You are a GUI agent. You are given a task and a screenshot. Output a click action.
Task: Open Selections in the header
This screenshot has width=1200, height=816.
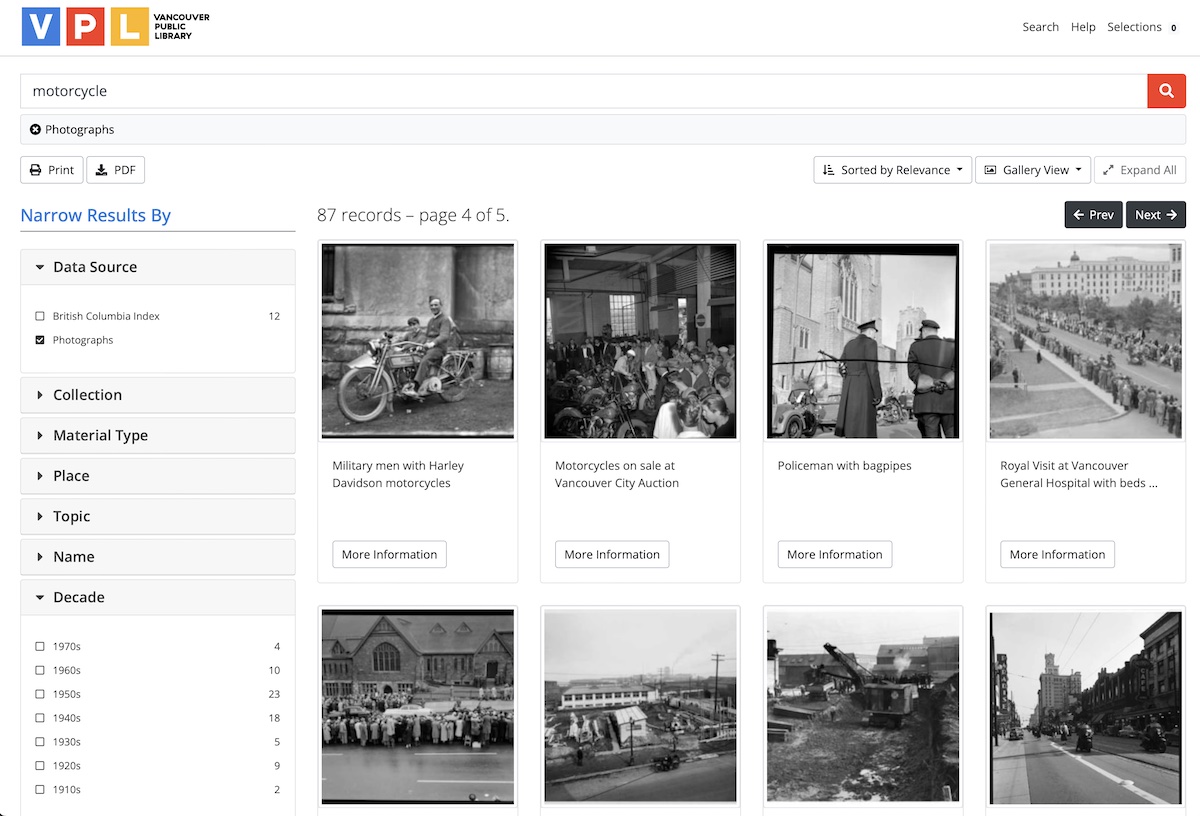[1143, 27]
